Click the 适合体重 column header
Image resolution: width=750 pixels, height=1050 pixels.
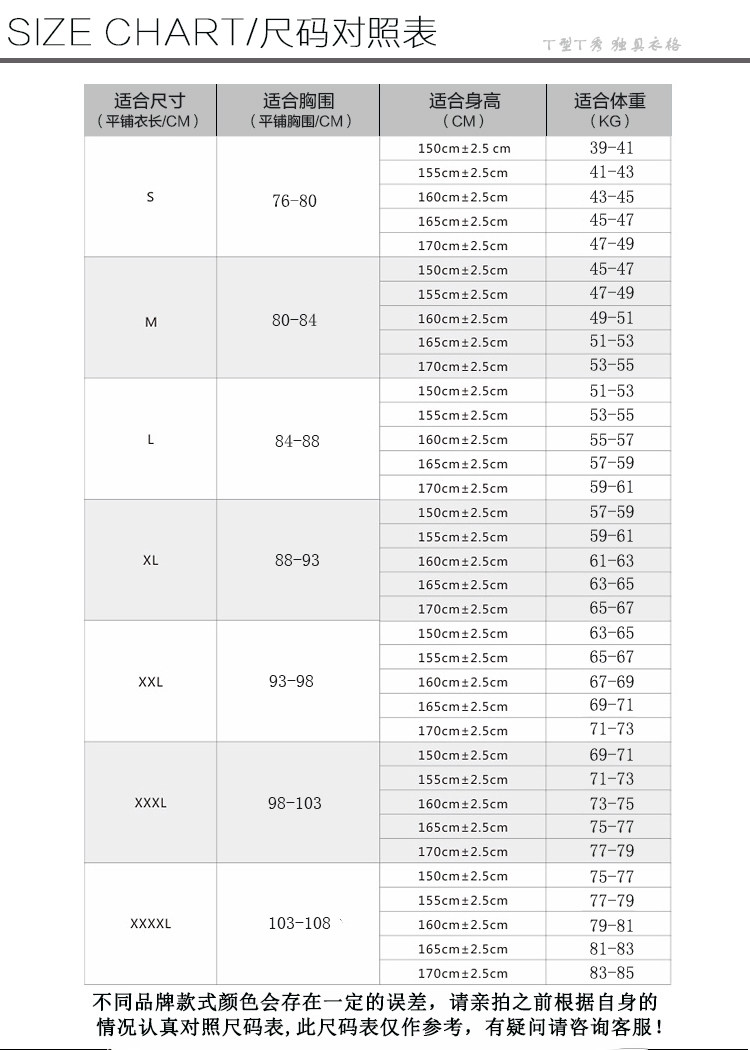pos(609,110)
